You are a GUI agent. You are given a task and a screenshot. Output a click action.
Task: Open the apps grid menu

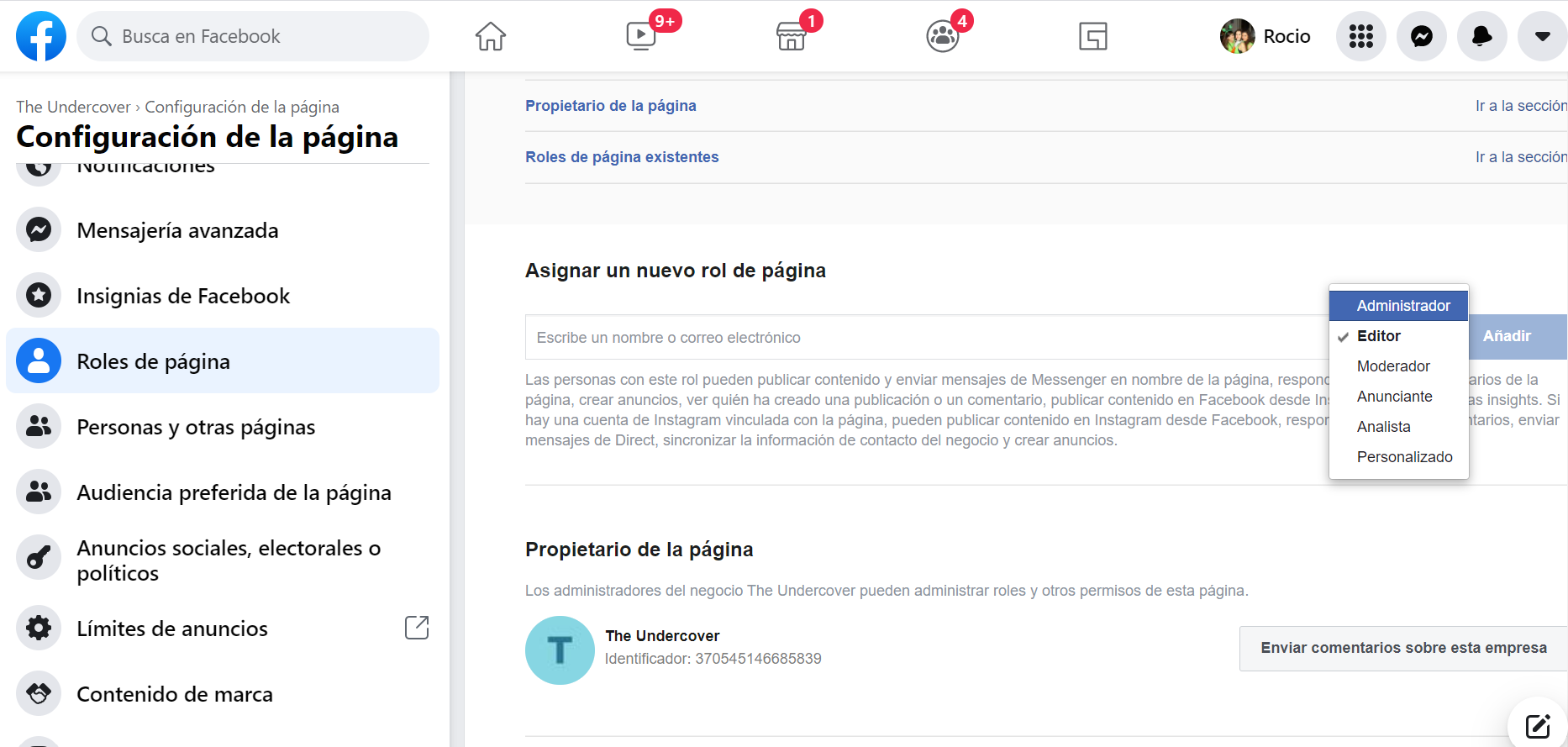1361,36
